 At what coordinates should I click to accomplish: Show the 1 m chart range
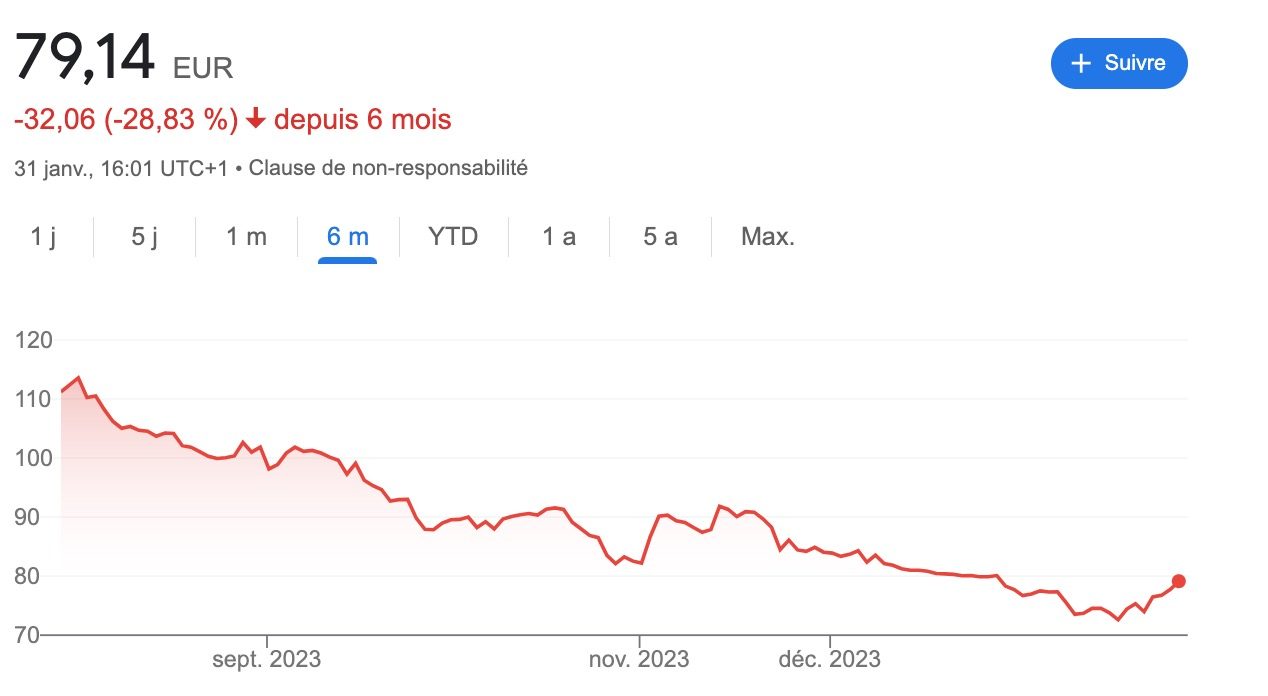point(246,237)
